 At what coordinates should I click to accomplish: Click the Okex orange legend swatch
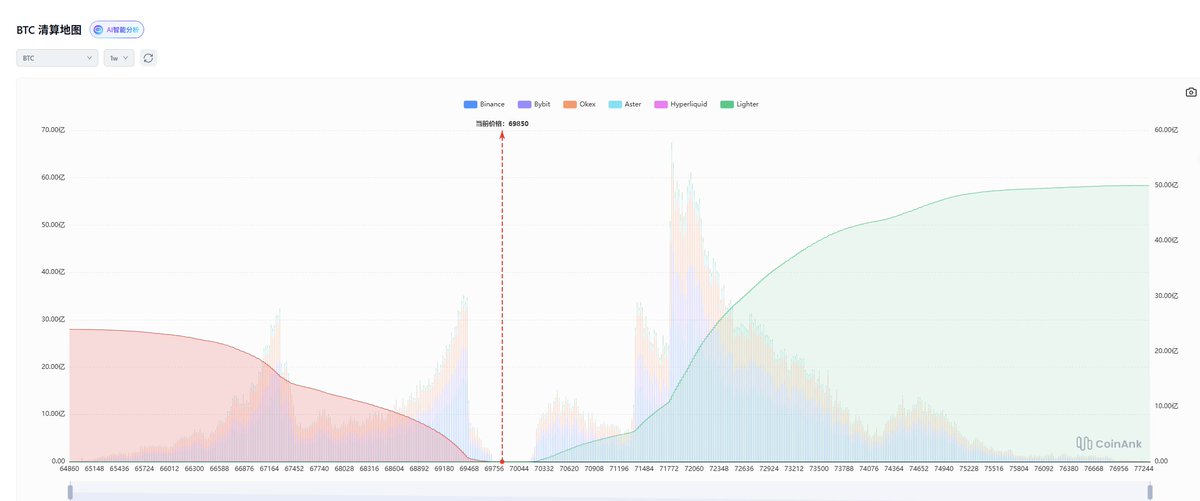569,104
